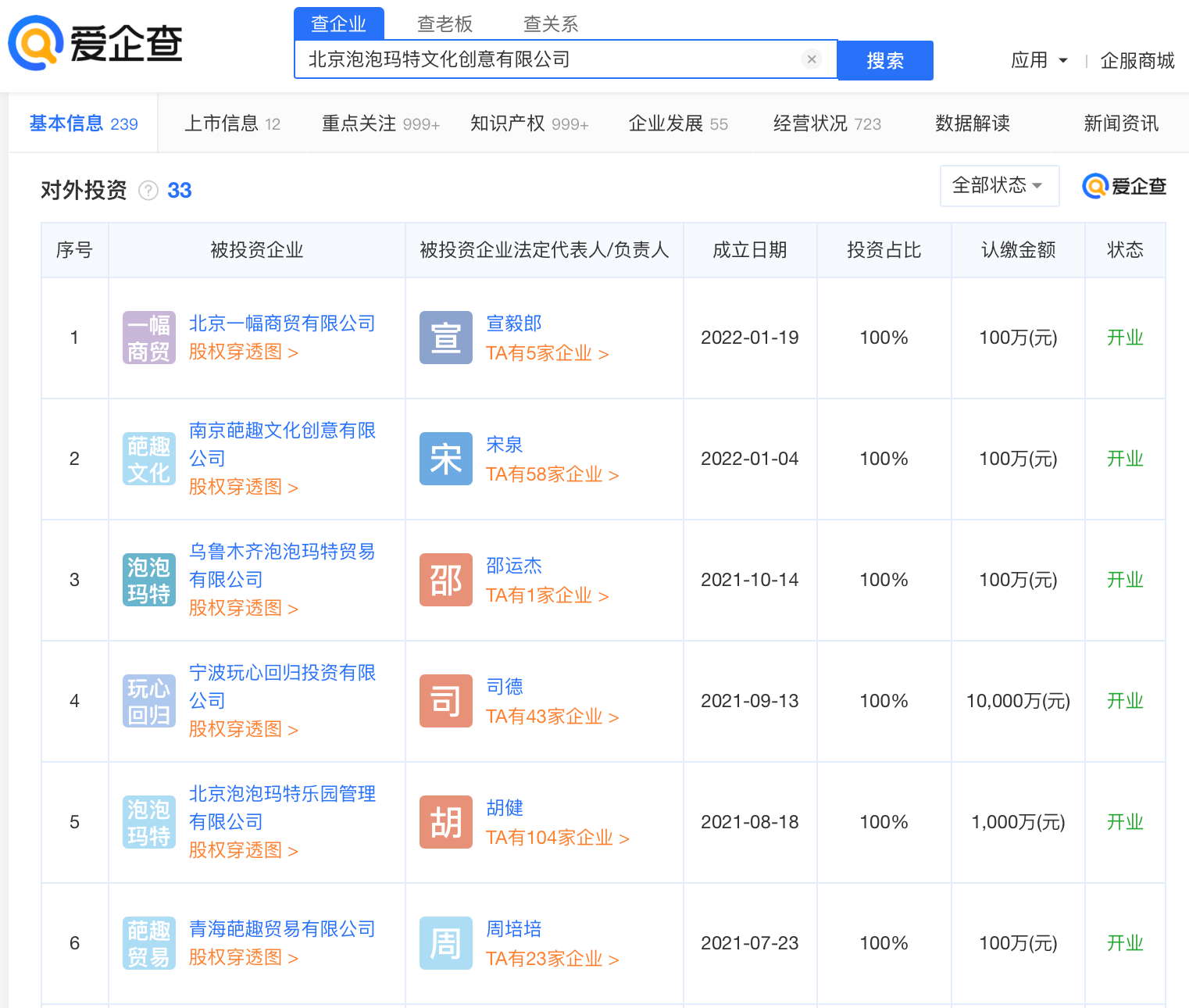Image resolution: width=1189 pixels, height=1008 pixels.
Task: Select the 经营状况 tab
Action: [827, 123]
